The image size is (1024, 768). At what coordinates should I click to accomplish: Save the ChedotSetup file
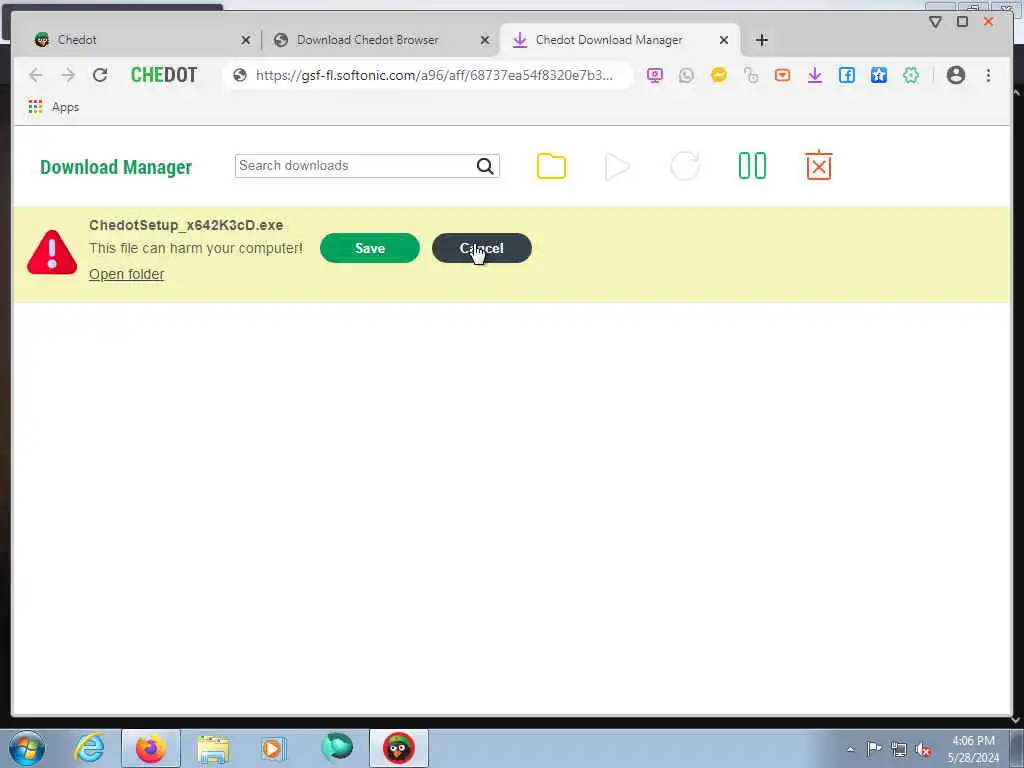pyautogui.click(x=370, y=248)
